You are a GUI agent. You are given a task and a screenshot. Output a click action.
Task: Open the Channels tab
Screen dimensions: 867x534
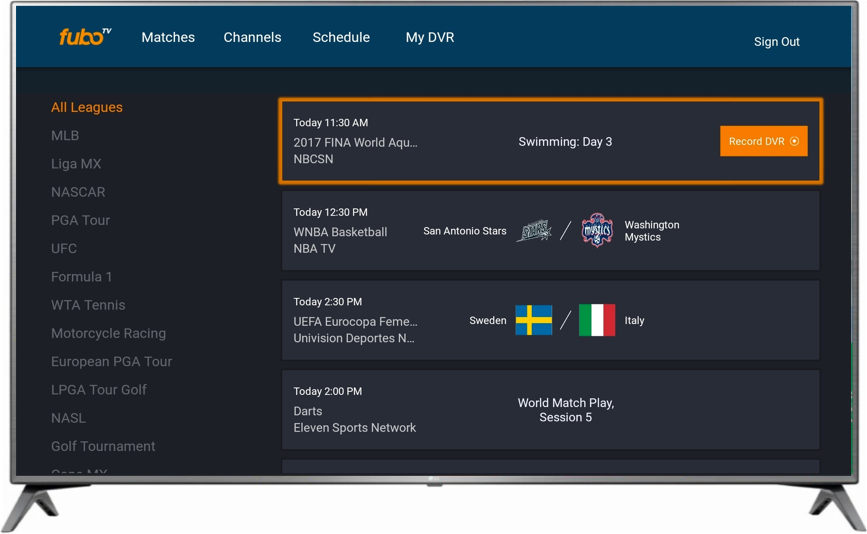click(252, 38)
